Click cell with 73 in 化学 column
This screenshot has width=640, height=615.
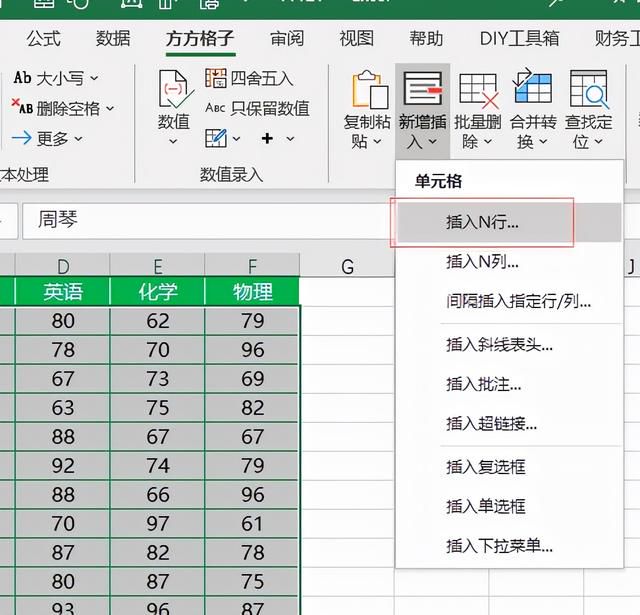coord(158,379)
